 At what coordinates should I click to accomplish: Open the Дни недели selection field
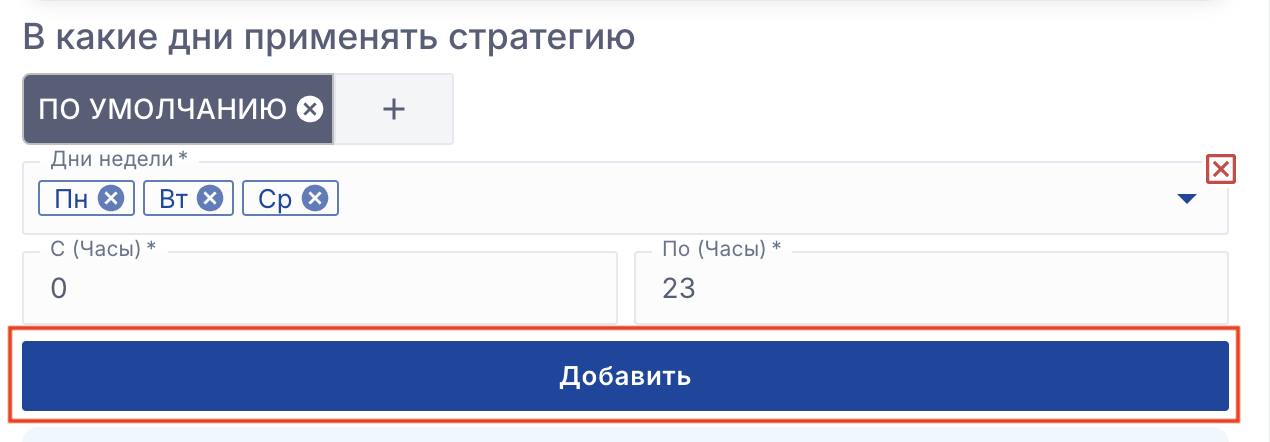tap(700, 199)
